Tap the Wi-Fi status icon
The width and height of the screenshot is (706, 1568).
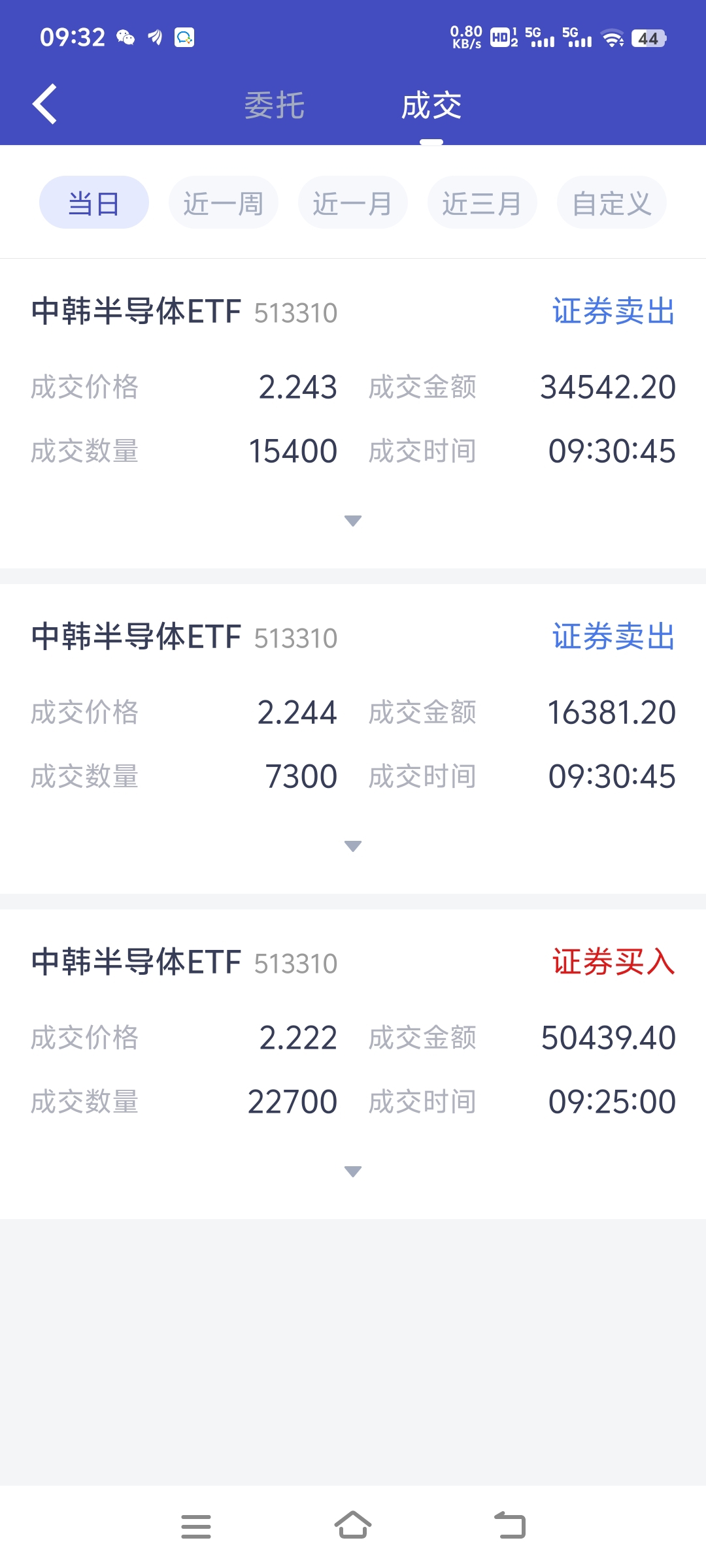(613, 38)
